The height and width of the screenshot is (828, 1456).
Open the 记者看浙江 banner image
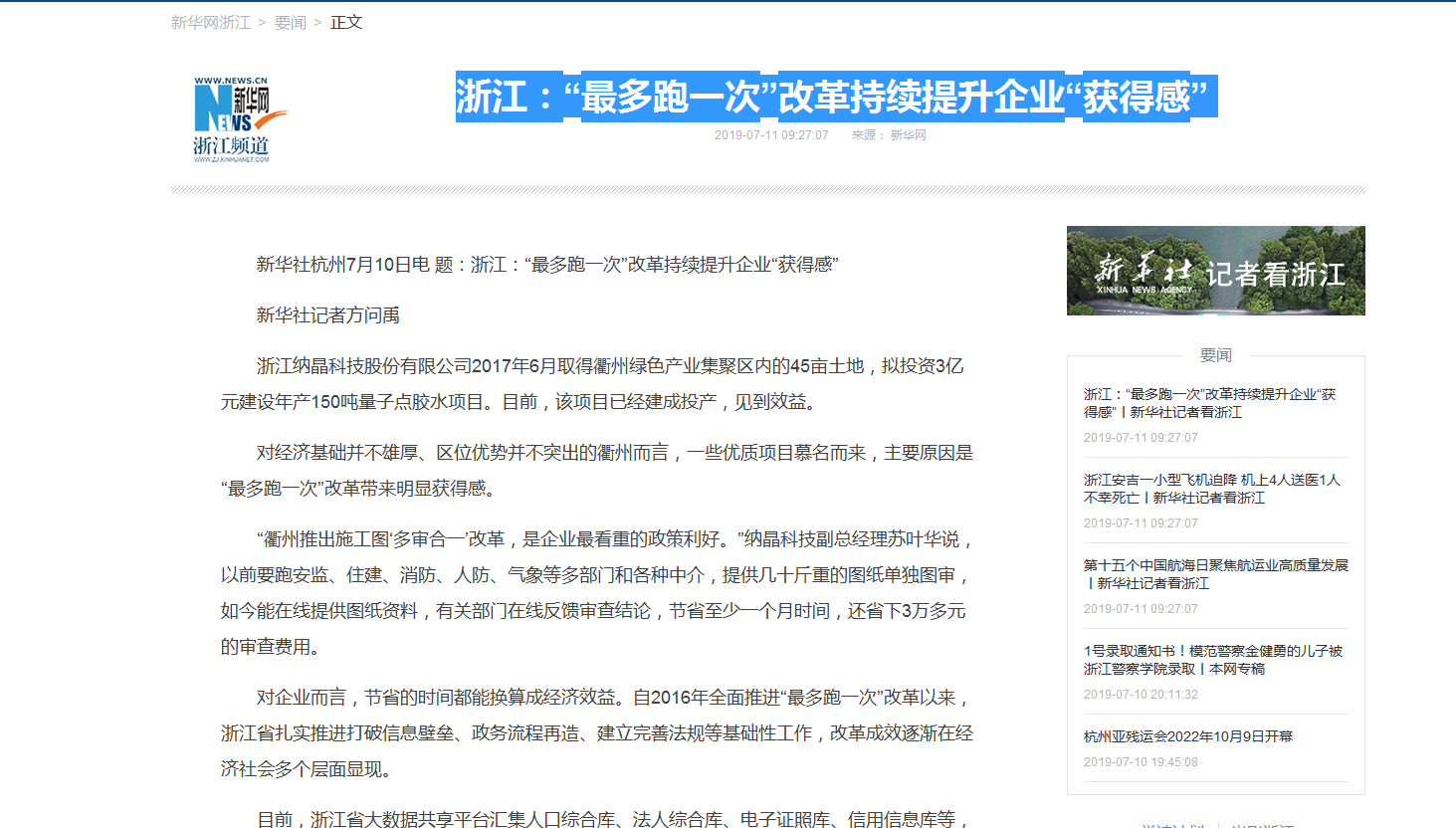click(x=1215, y=271)
